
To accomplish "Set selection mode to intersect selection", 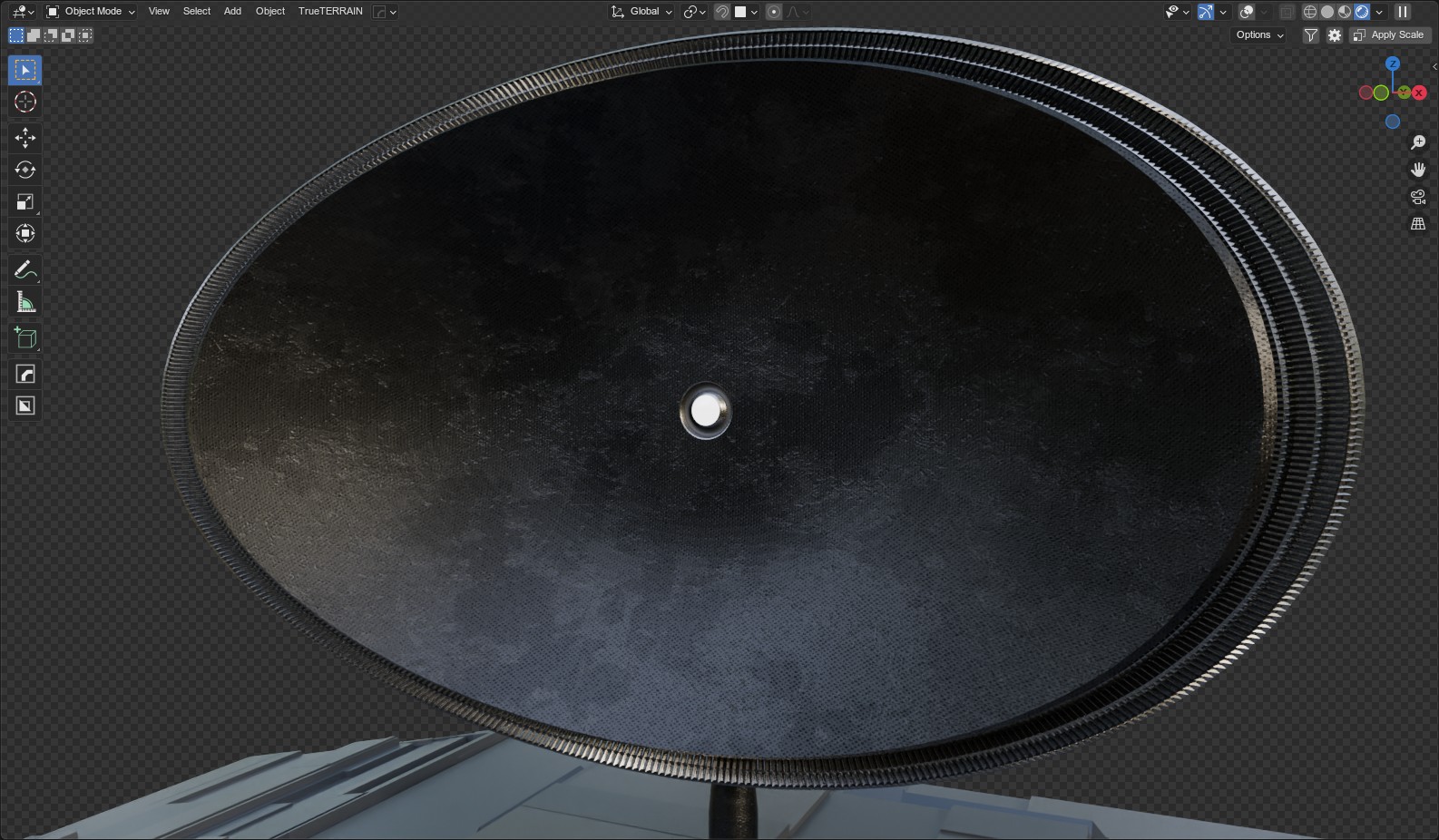I will 85,35.
